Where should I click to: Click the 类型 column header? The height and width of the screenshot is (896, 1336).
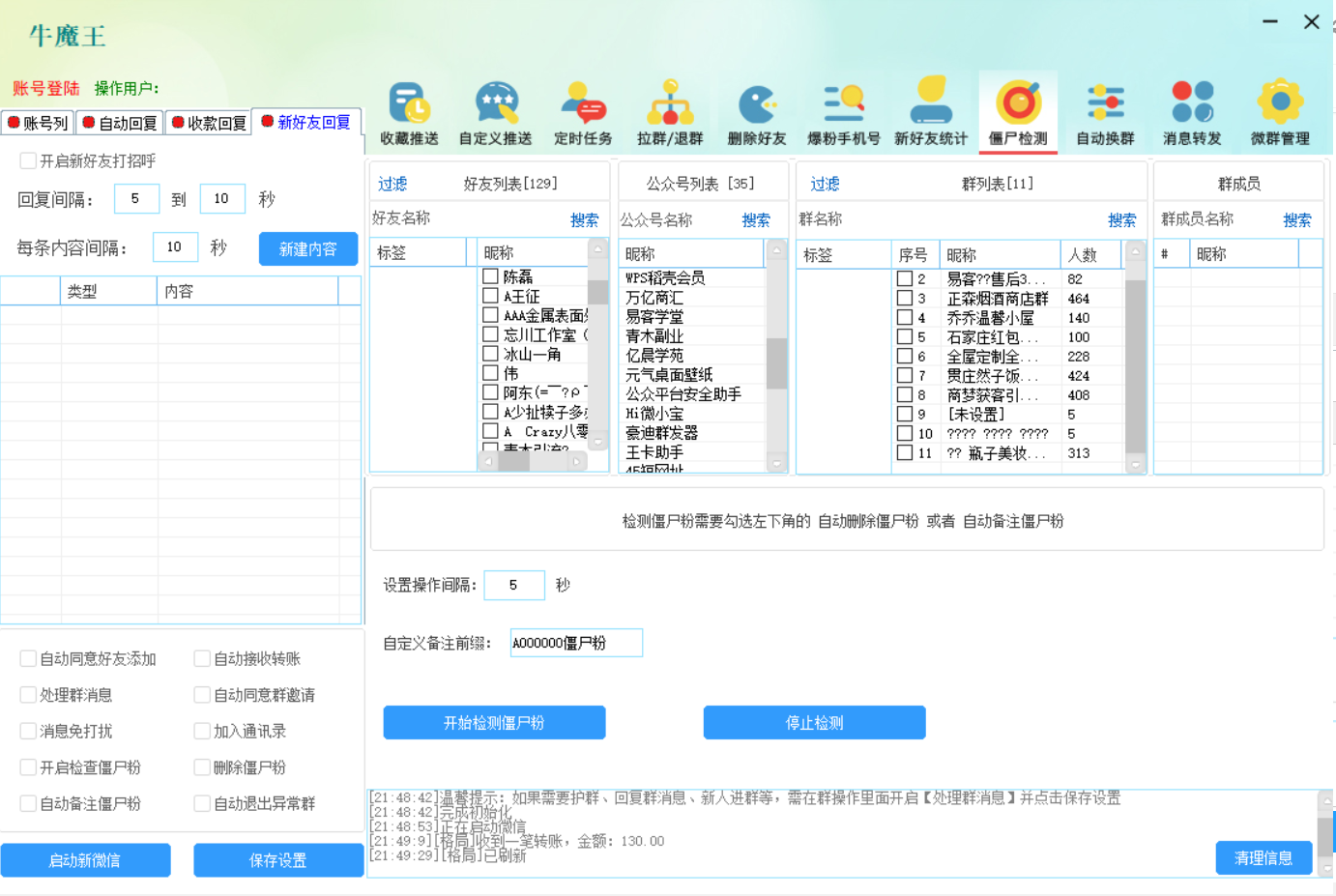pos(109,291)
